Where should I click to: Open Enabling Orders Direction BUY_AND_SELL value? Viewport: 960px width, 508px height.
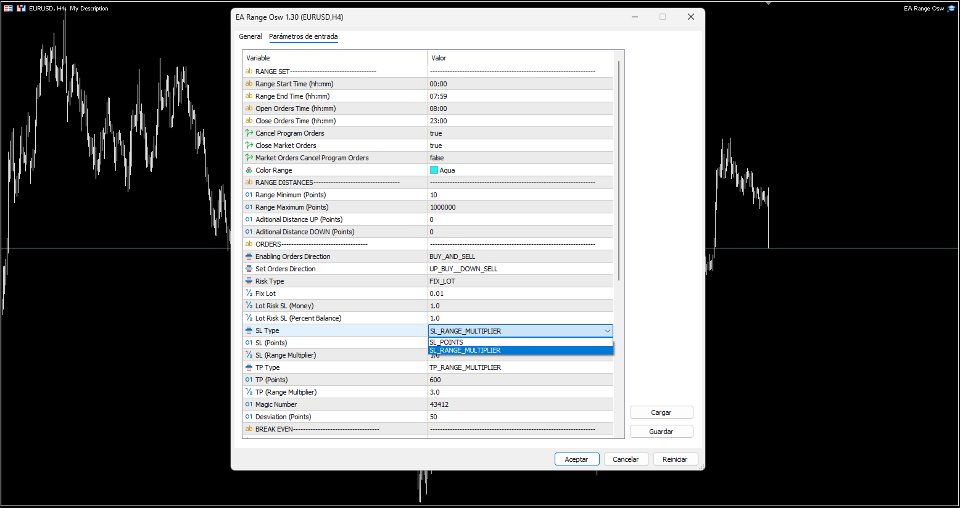[x=520, y=256]
